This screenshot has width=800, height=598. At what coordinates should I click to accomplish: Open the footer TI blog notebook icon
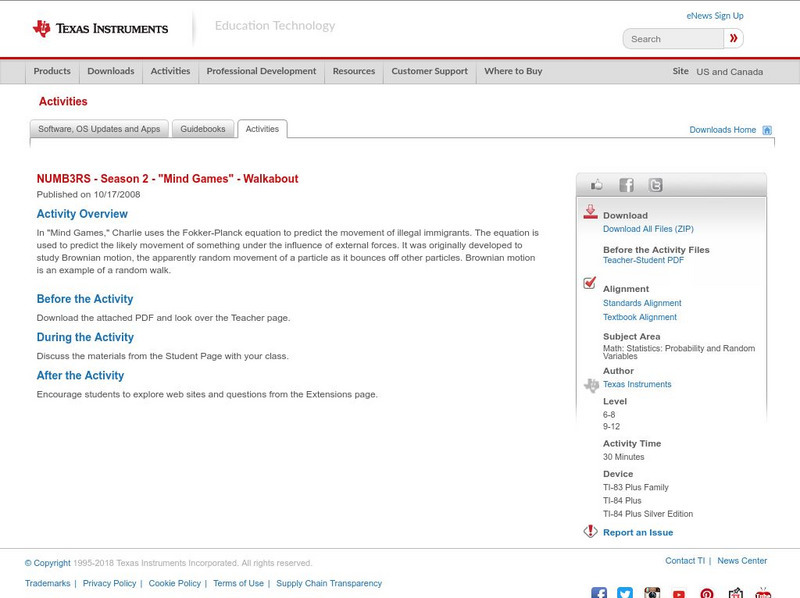coord(736,593)
